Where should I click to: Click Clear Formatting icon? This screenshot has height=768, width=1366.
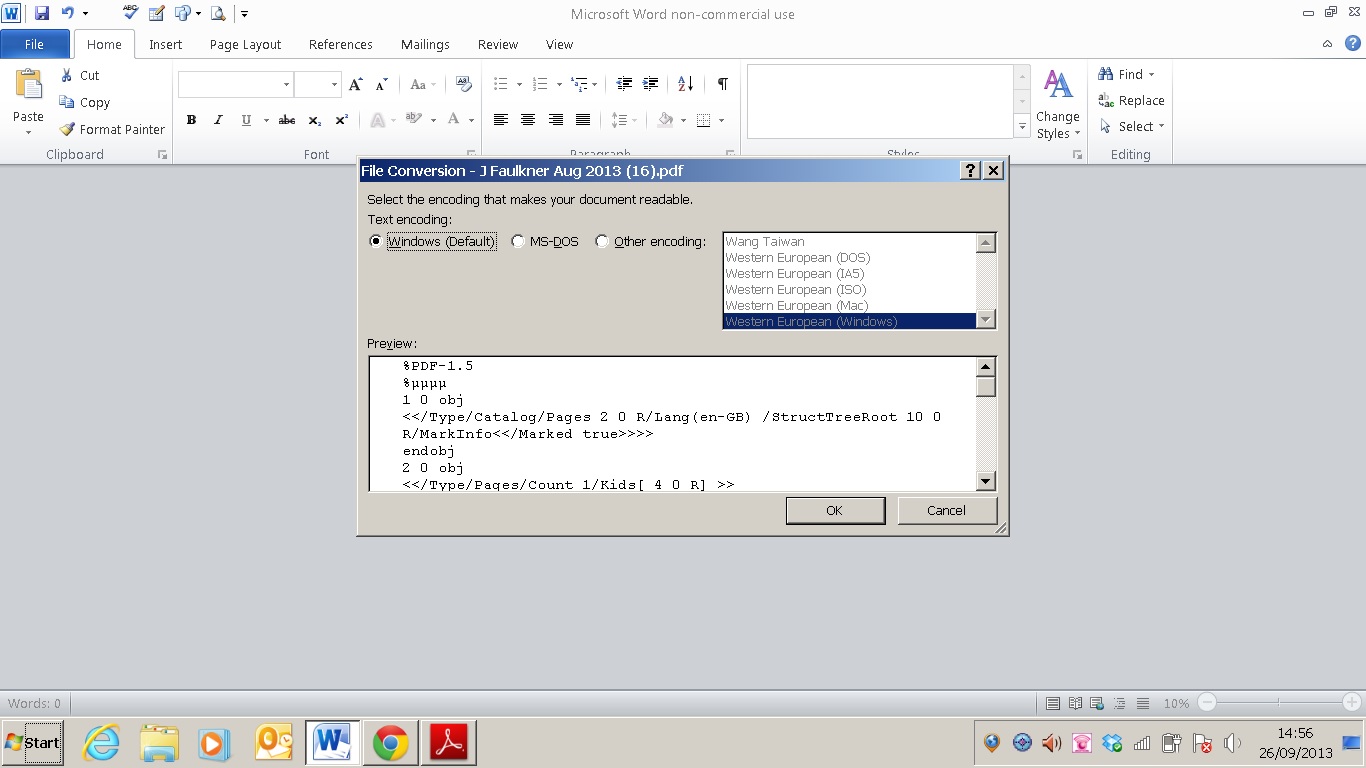tap(463, 85)
